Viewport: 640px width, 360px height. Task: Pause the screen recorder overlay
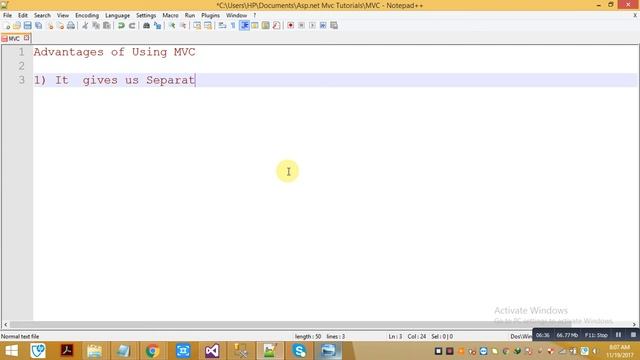[618, 335]
